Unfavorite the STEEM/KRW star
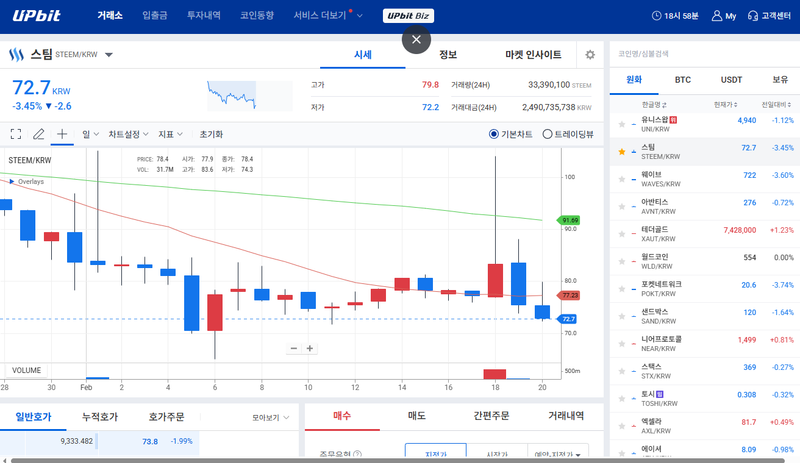 [621, 152]
